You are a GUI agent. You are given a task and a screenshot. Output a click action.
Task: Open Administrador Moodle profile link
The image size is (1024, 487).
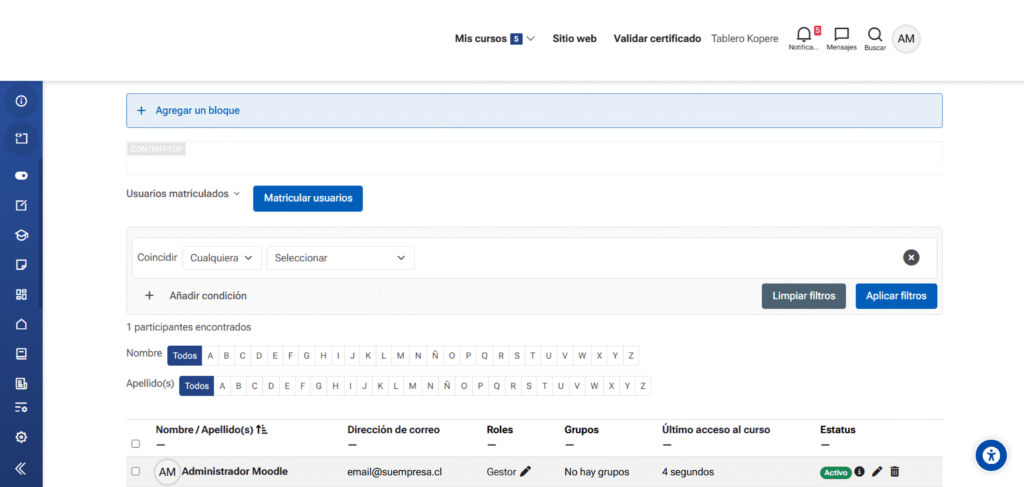click(x=234, y=471)
